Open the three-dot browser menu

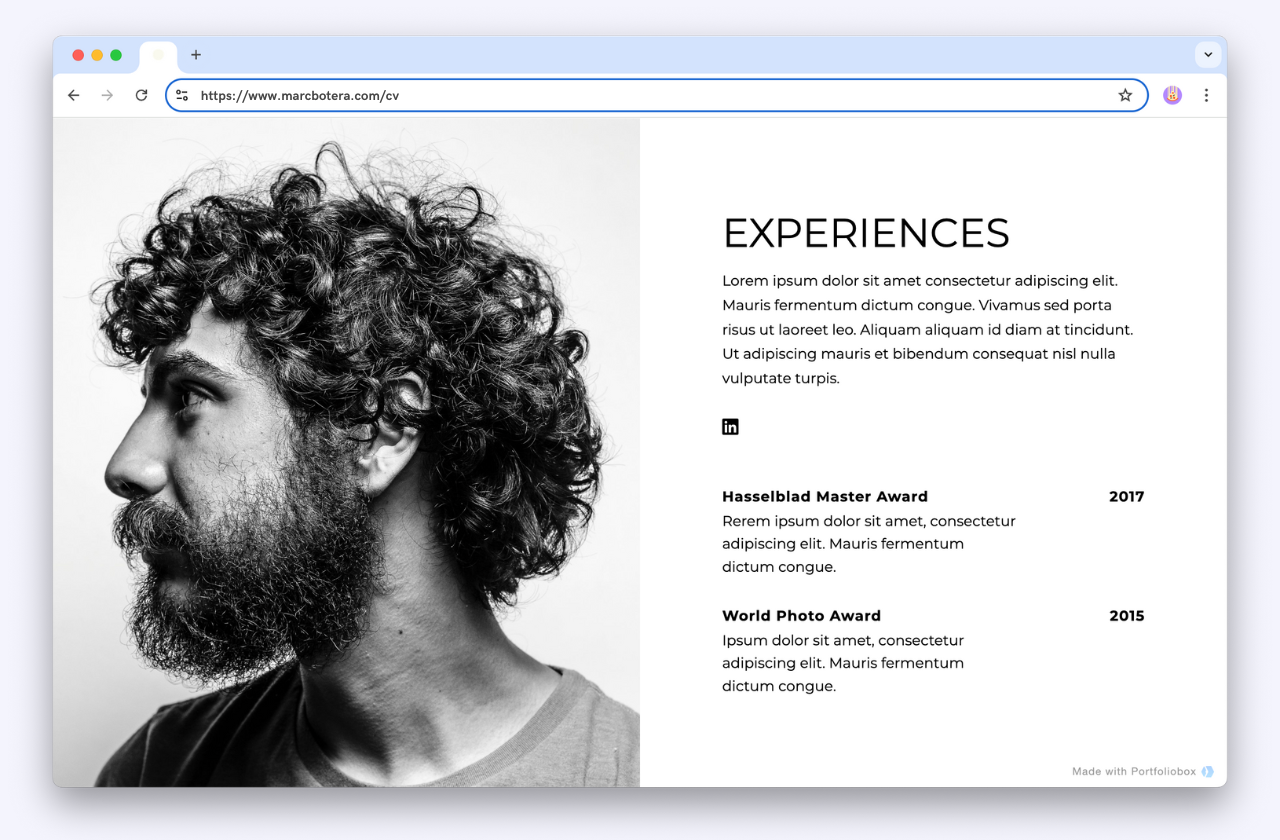coord(1206,95)
